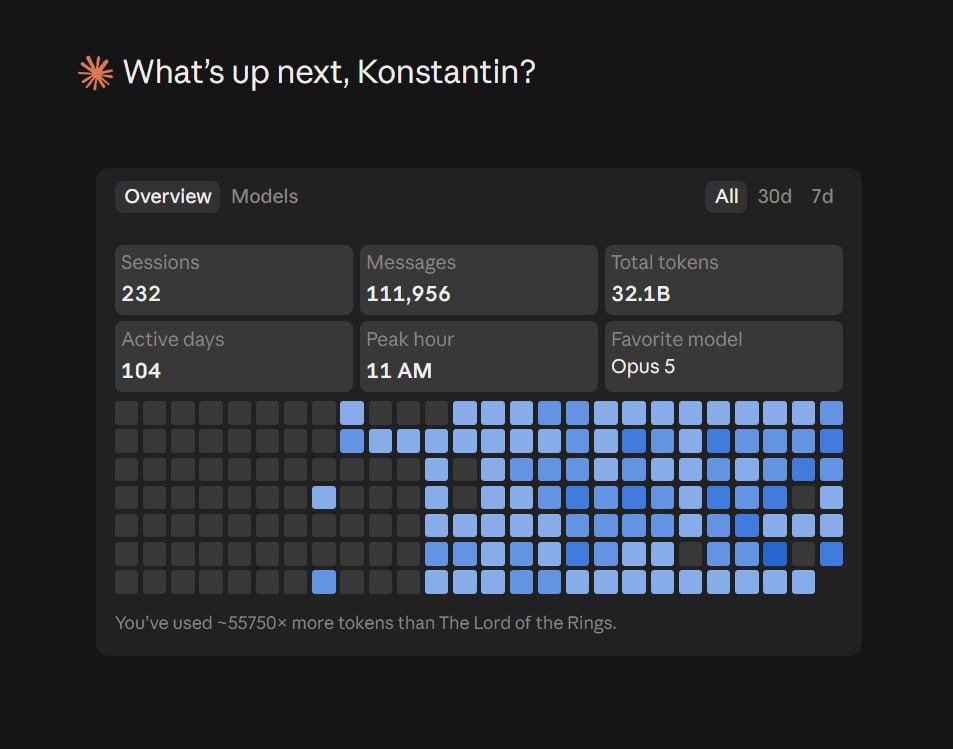This screenshot has height=749, width=953.
Task: Select the messages count 111,956
Action: click(x=408, y=294)
